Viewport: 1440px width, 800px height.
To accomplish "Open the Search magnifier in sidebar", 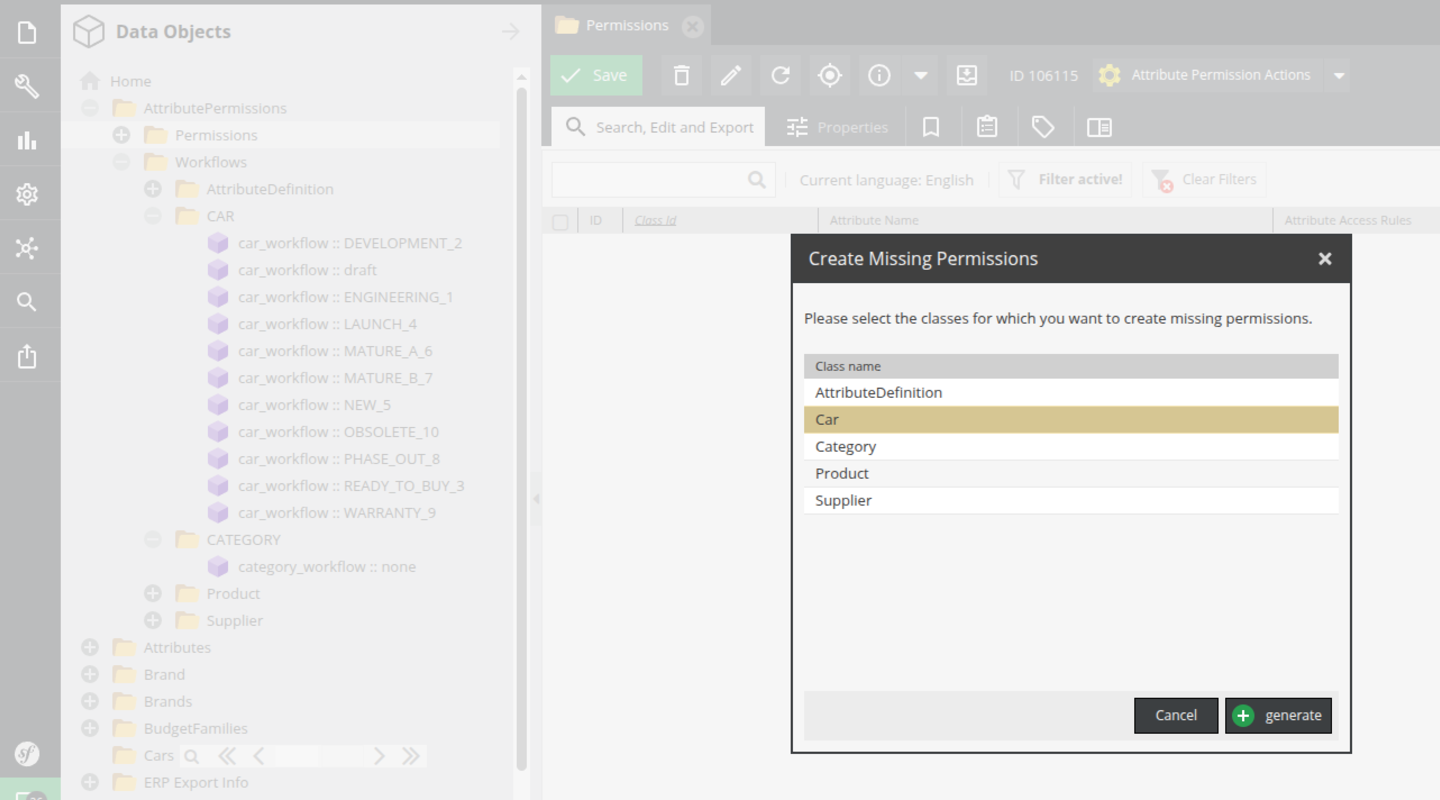I will pyautogui.click(x=27, y=302).
